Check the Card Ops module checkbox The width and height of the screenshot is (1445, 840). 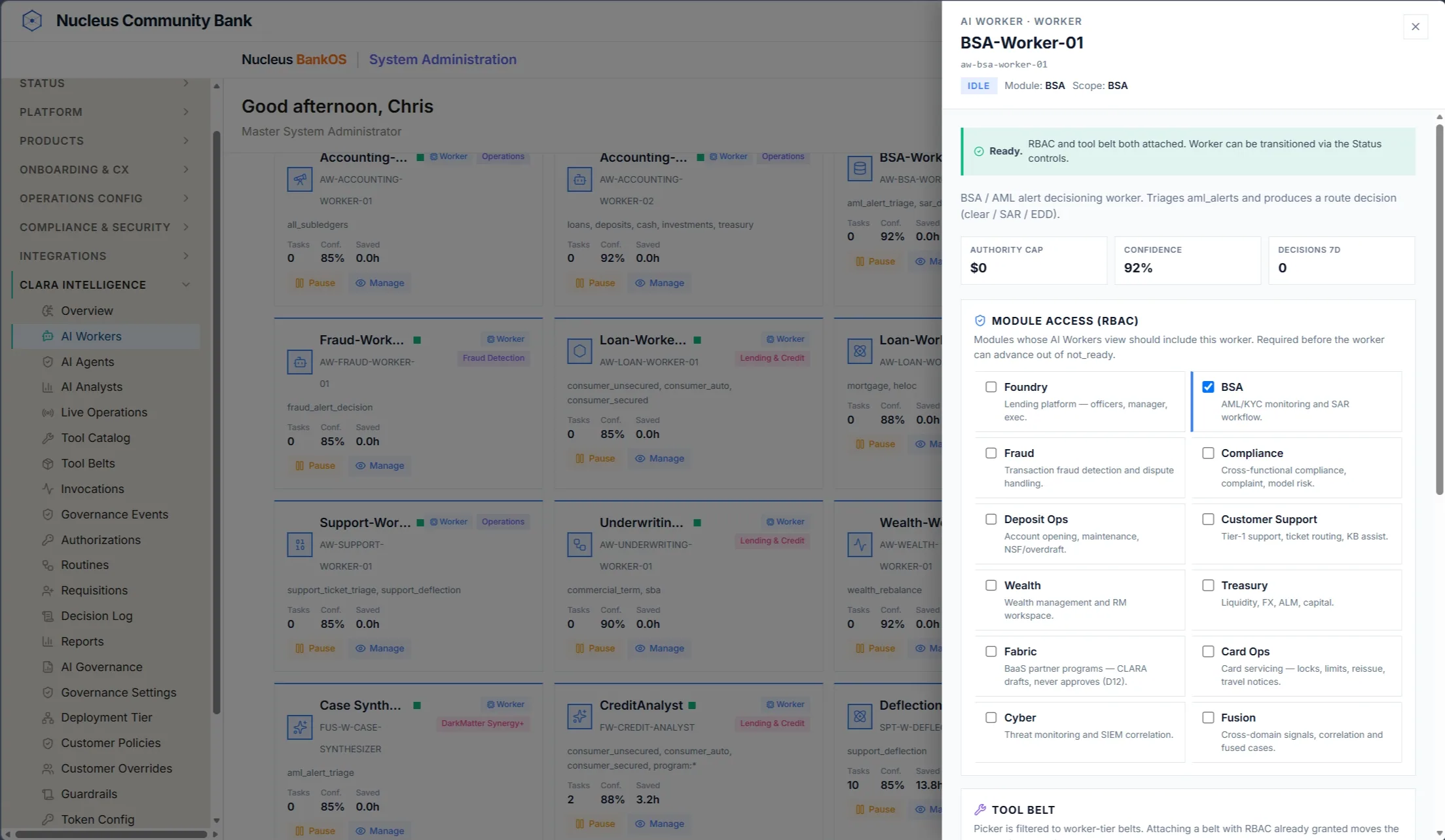[1208, 651]
